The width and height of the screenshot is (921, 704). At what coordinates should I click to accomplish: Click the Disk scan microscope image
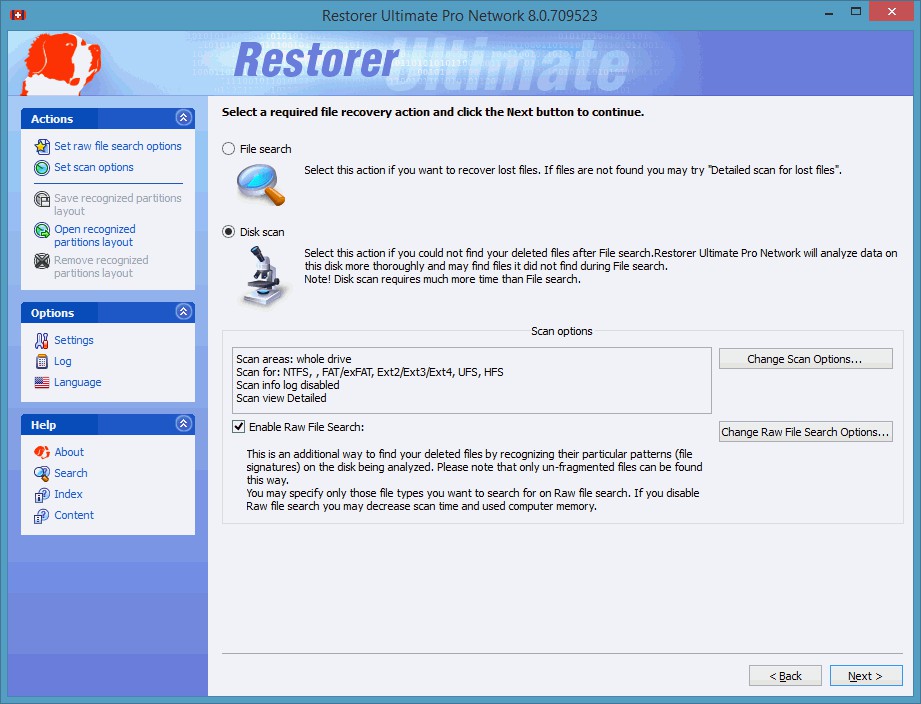pyautogui.click(x=263, y=276)
